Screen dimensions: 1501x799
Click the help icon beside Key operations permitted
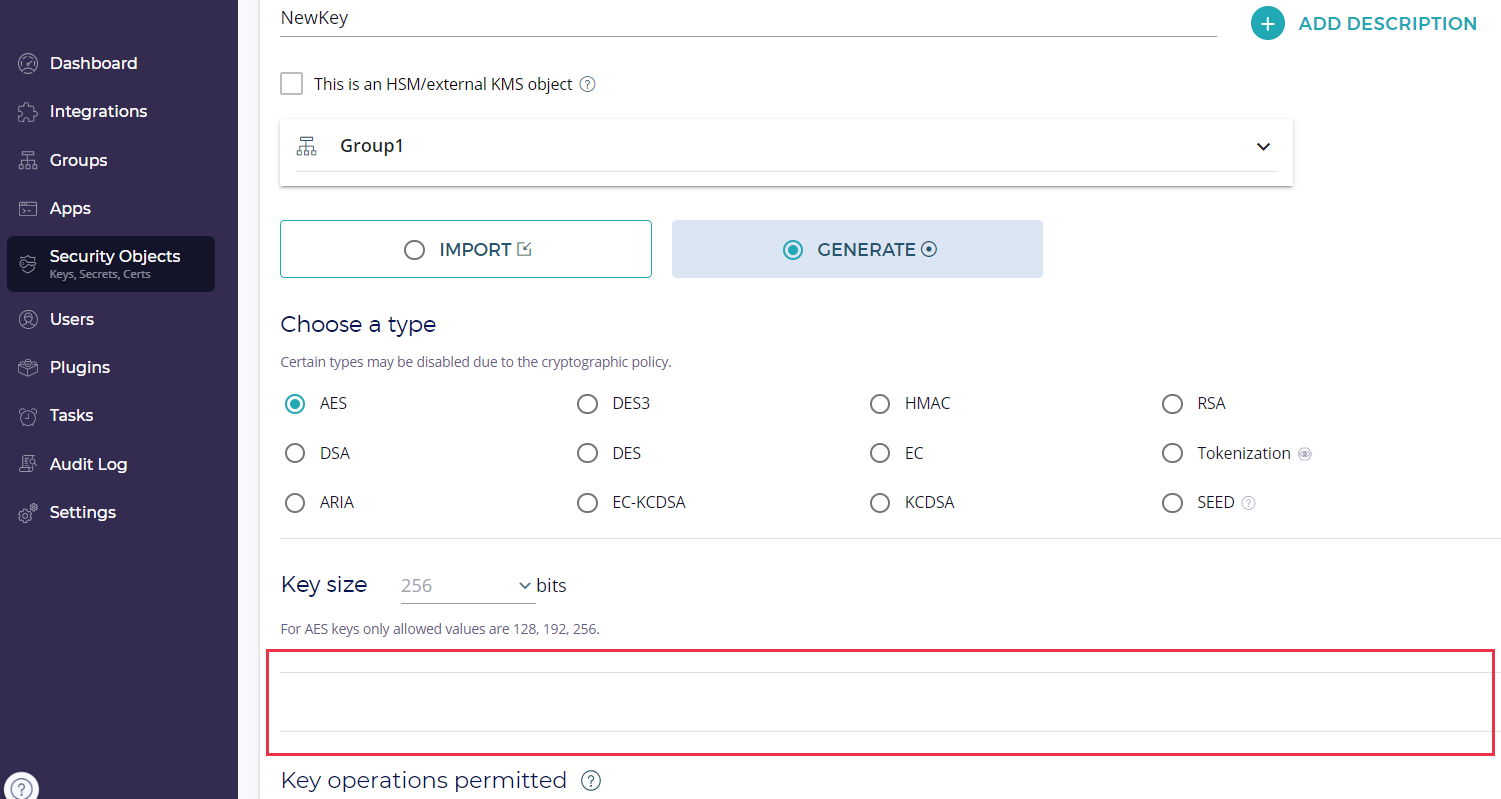click(x=591, y=781)
